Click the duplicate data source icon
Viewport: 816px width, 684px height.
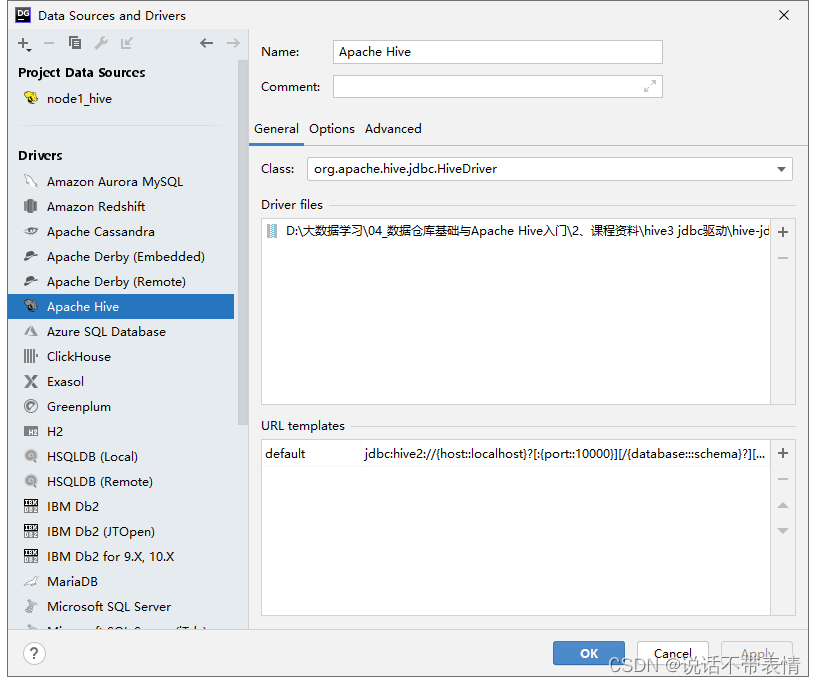(73, 44)
